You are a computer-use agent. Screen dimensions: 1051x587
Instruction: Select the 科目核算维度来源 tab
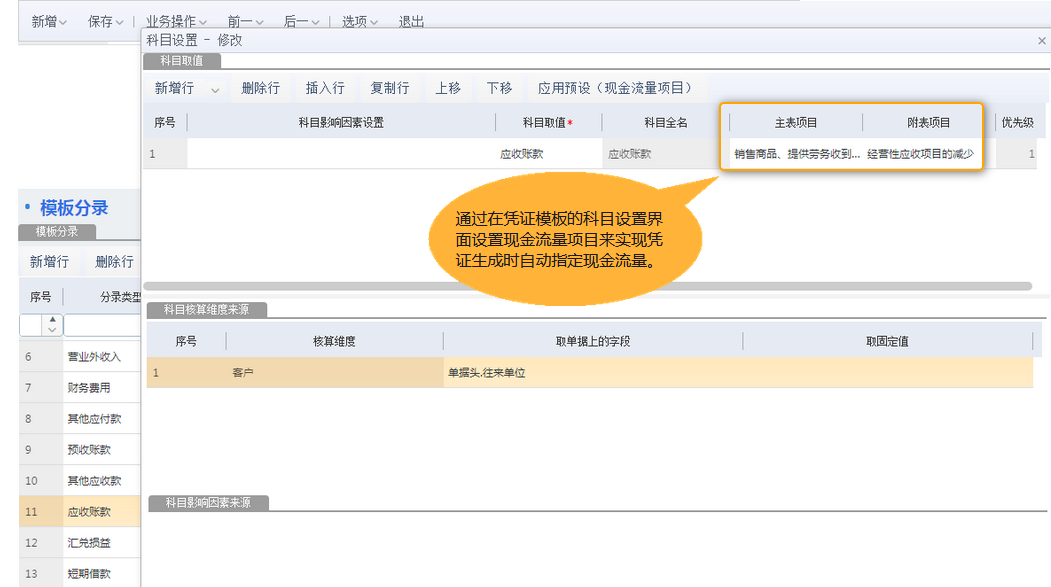[206, 310]
